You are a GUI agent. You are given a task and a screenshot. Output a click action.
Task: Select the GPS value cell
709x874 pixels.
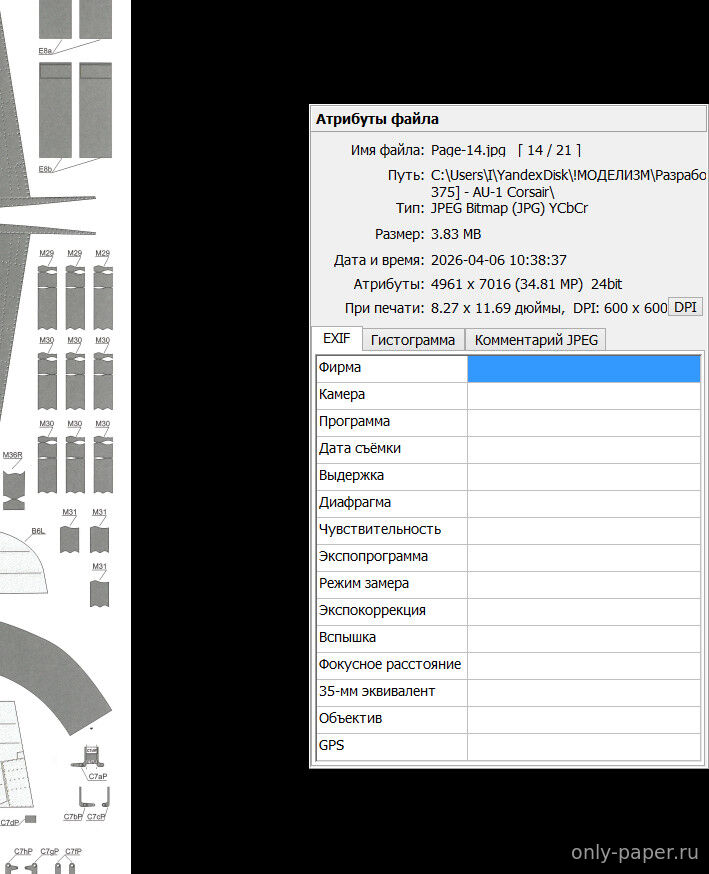point(583,746)
